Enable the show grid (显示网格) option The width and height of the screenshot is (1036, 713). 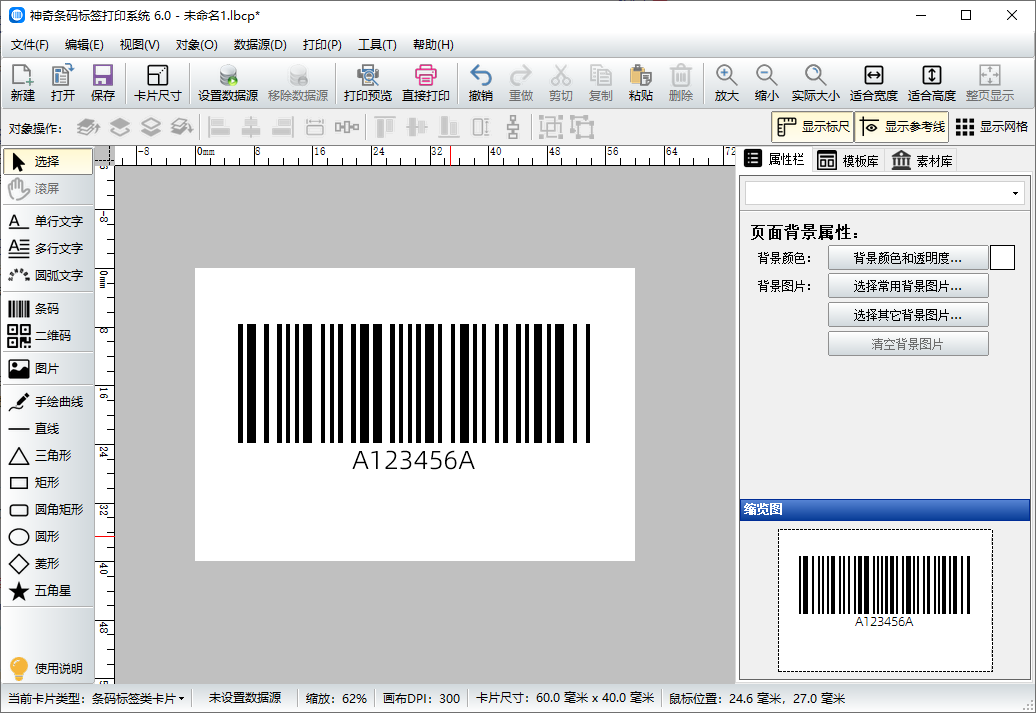tap(991, 127)
